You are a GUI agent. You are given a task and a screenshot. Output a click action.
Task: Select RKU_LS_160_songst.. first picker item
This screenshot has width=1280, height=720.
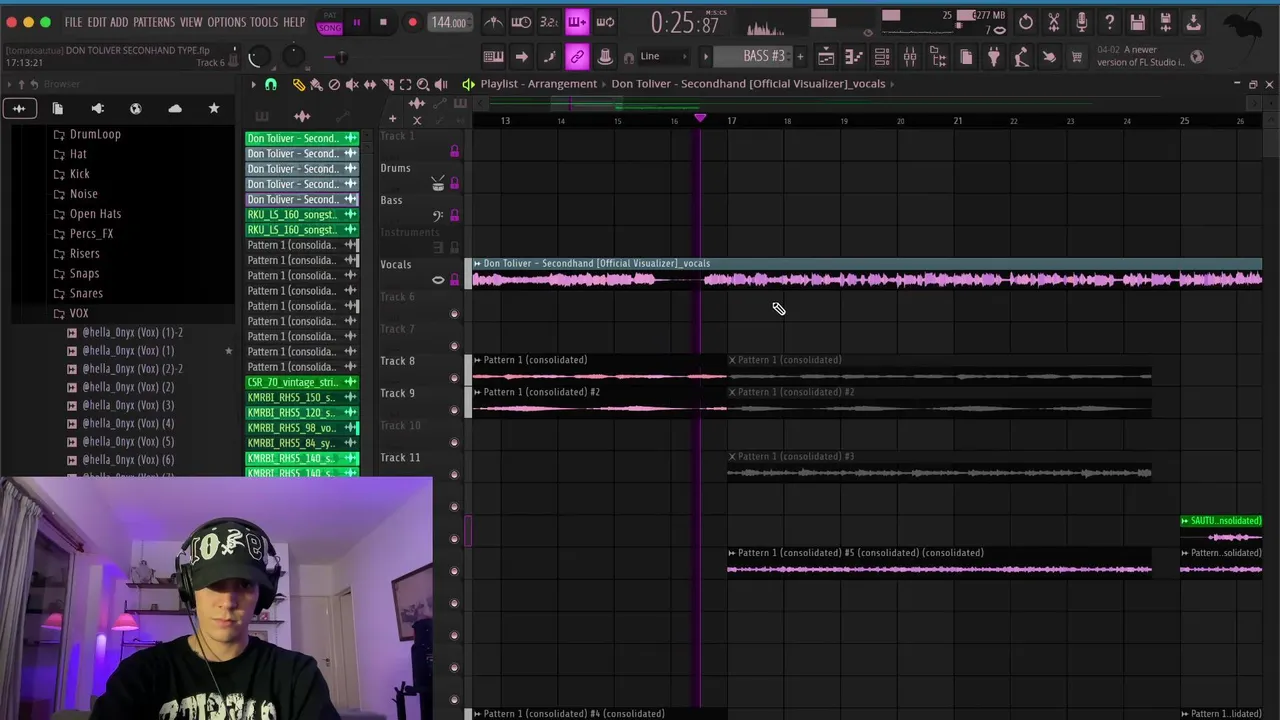point(302,214)
